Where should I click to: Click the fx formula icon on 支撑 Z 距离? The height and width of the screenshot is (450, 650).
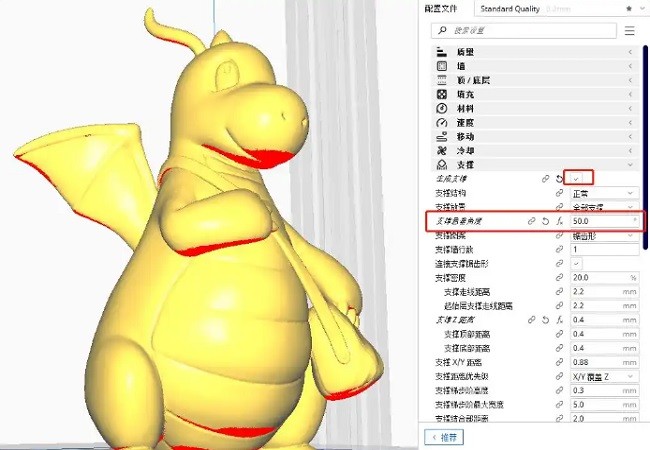pyautogui.click(x=560, y=320)
